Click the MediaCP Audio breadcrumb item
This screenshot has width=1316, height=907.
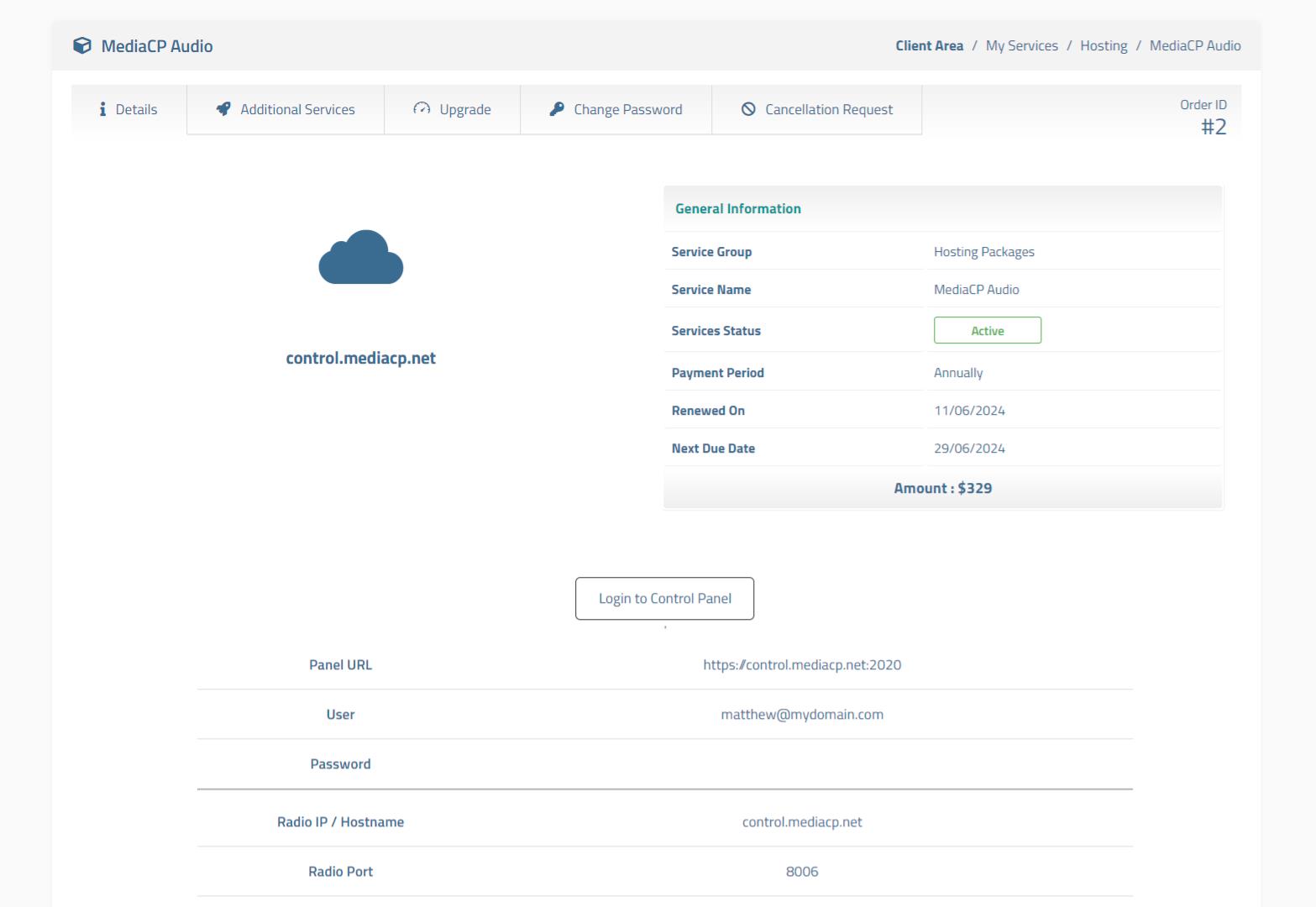1195,45
